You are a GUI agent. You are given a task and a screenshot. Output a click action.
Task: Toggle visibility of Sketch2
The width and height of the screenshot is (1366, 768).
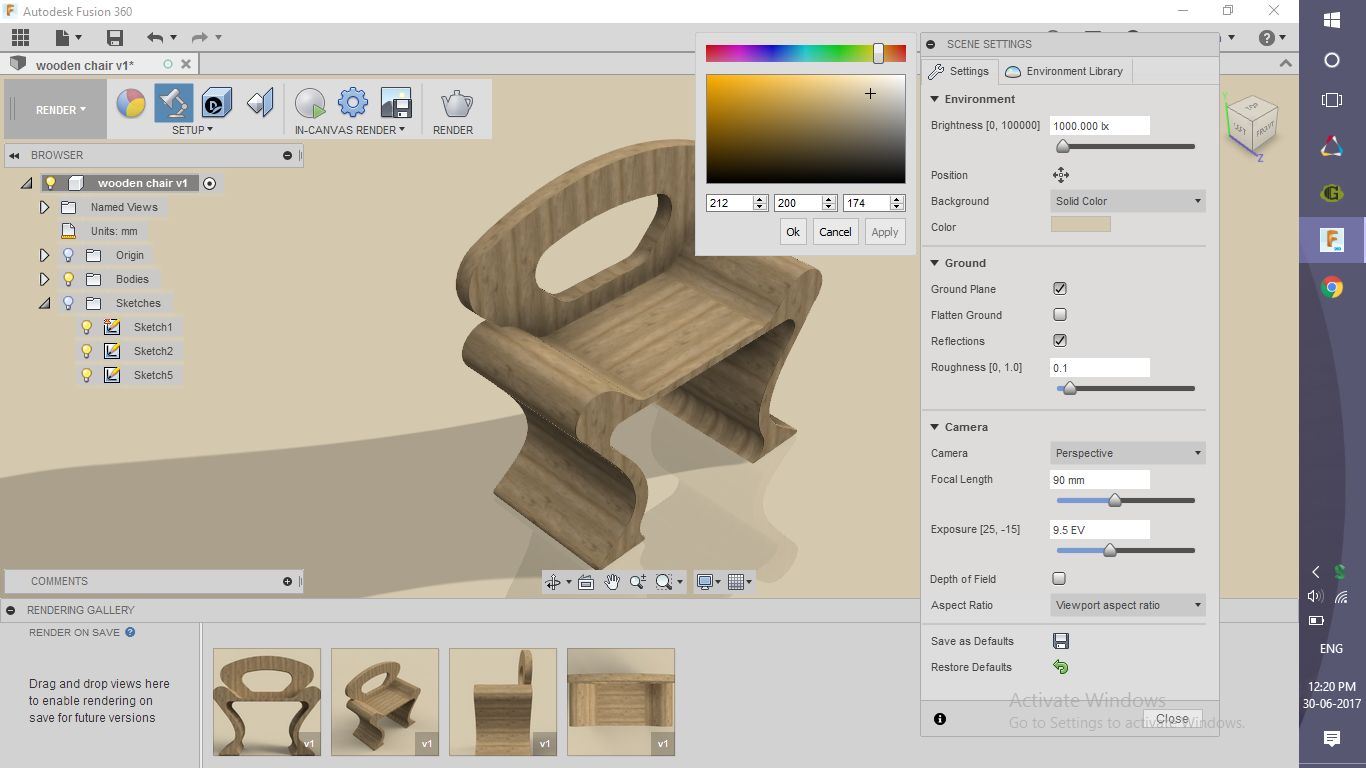click(x=87, y=351)
